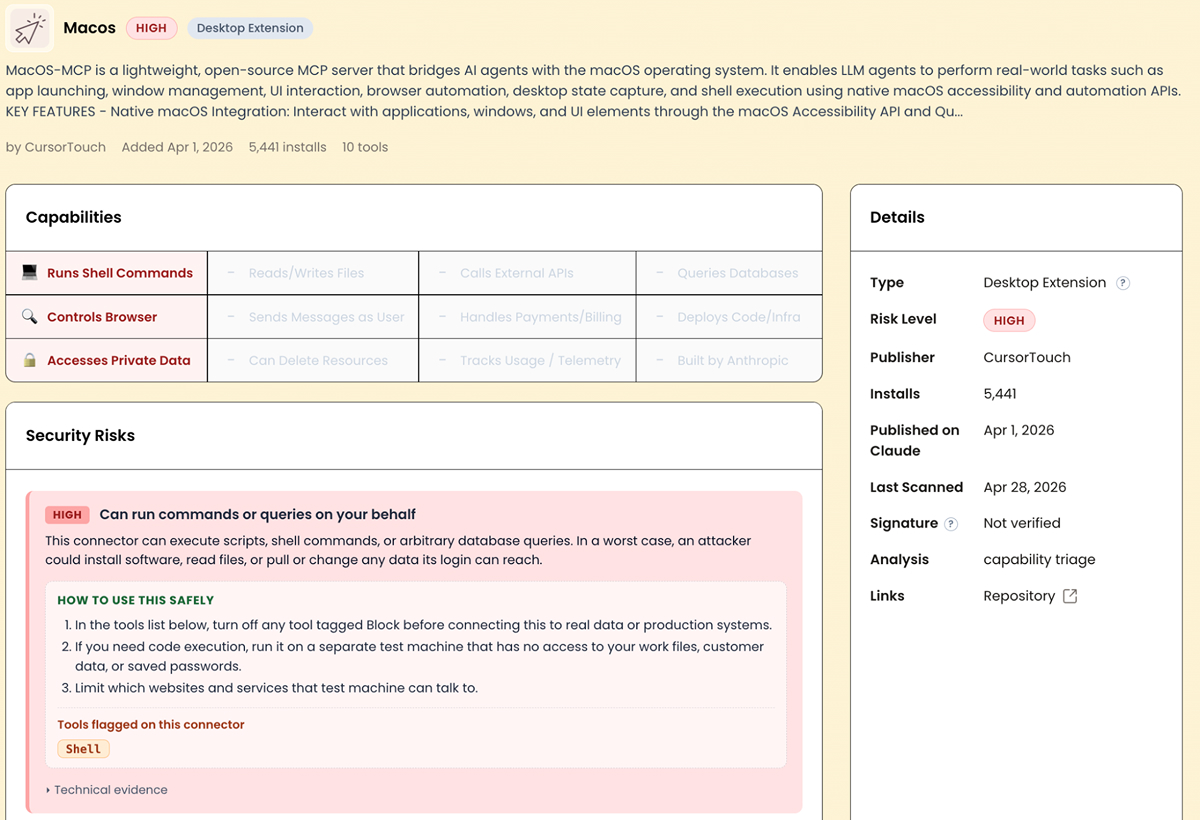Select the Accesses Private Data capability
The width and height of the screenshot is (1200, 820).
point(107,360)
